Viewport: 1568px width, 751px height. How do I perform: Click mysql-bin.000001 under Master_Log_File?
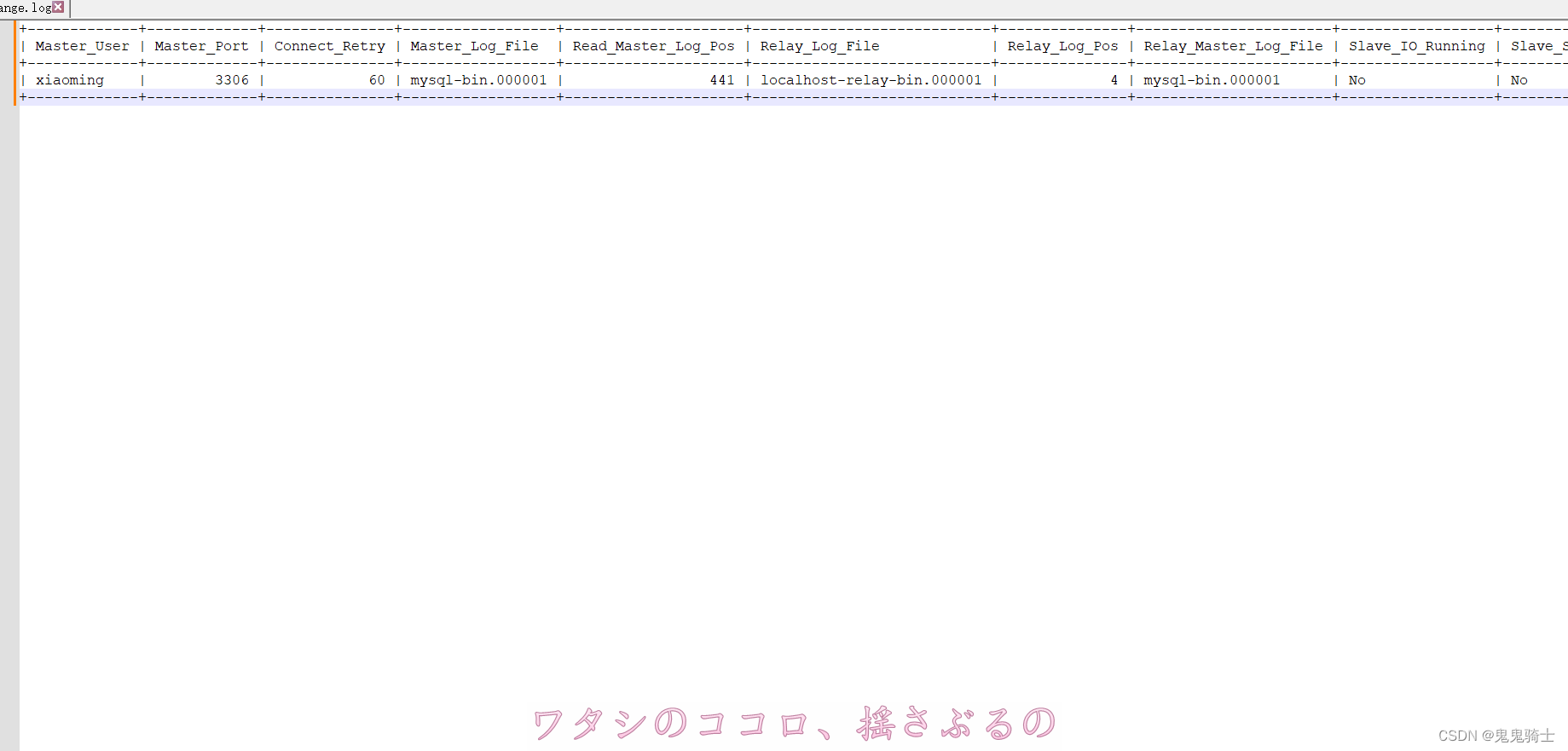478,80
